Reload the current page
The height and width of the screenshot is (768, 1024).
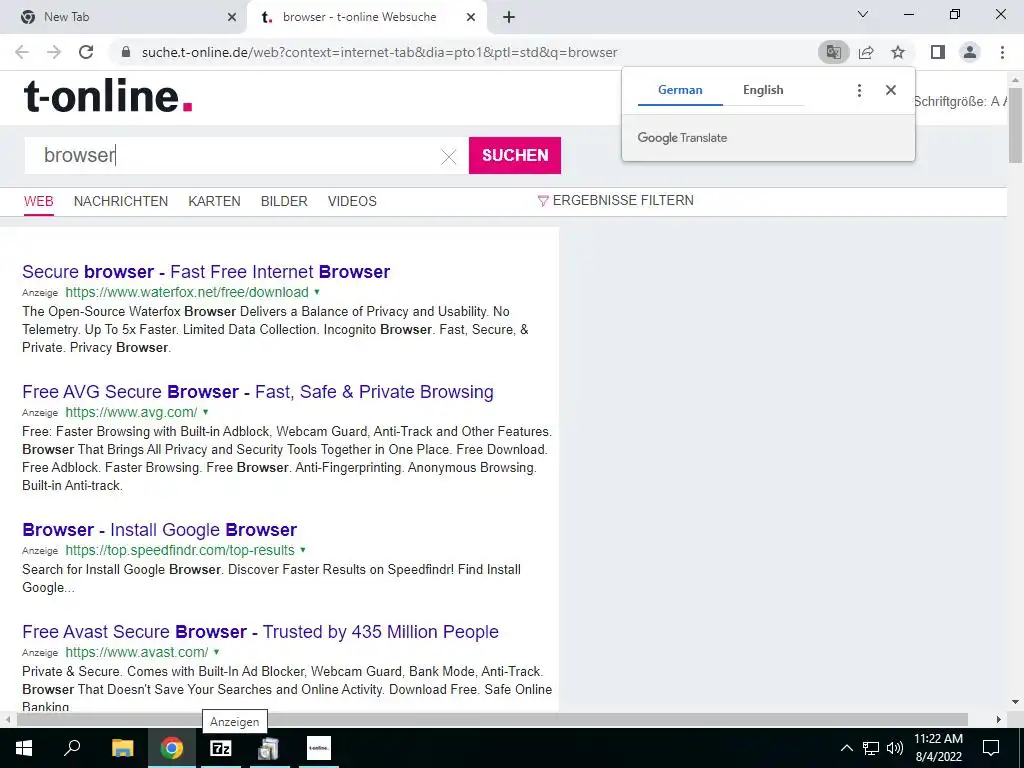(86, 52)
